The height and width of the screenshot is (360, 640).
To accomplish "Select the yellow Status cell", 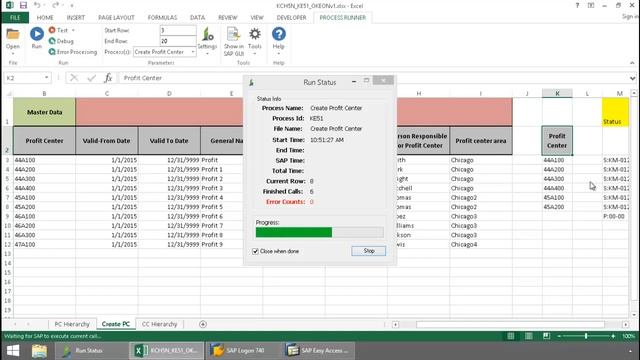I will (615, 112).
